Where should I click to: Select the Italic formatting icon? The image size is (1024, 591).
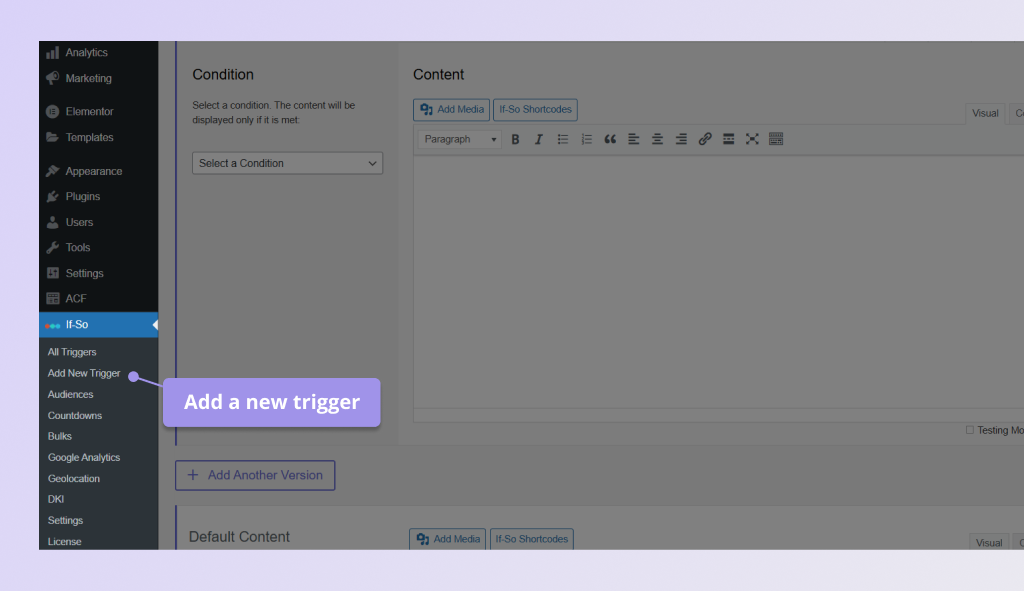(x=539, y=139)
